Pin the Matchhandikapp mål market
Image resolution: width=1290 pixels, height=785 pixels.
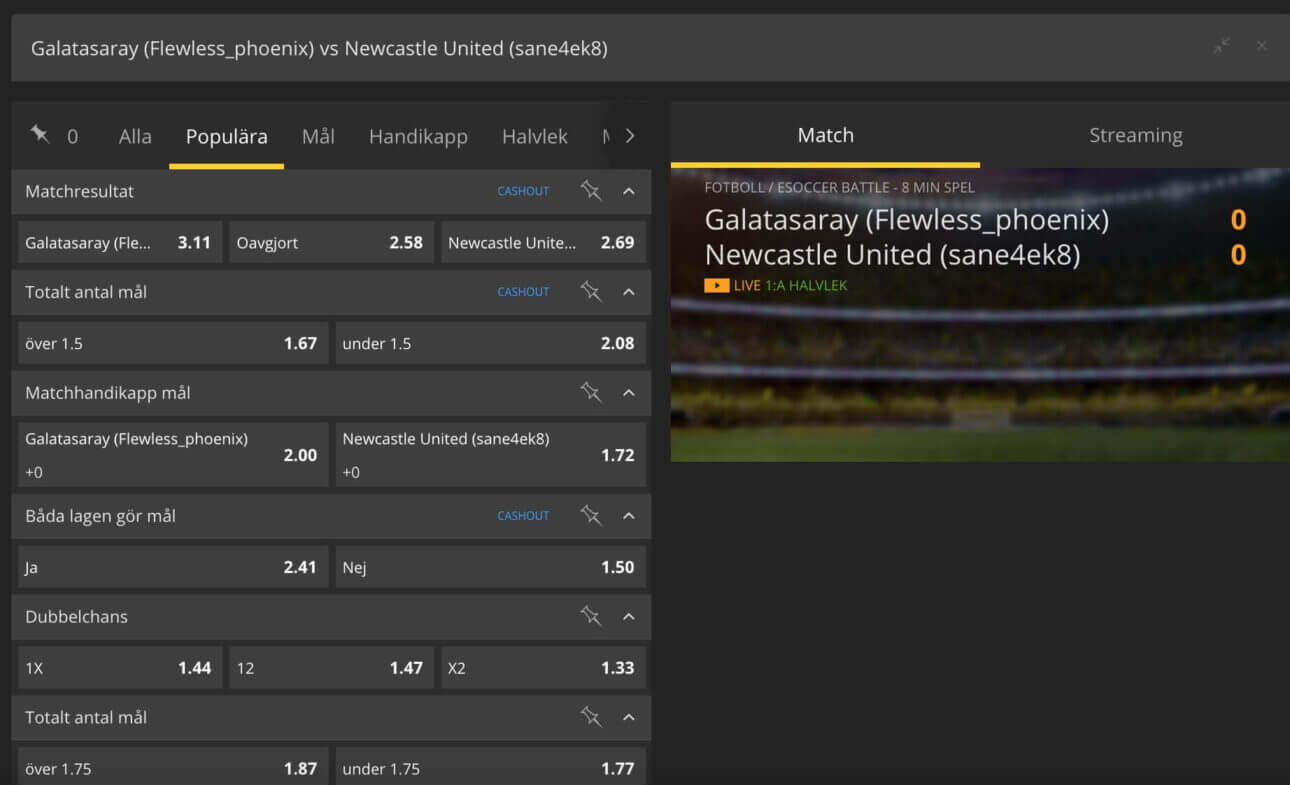point(591,393)
